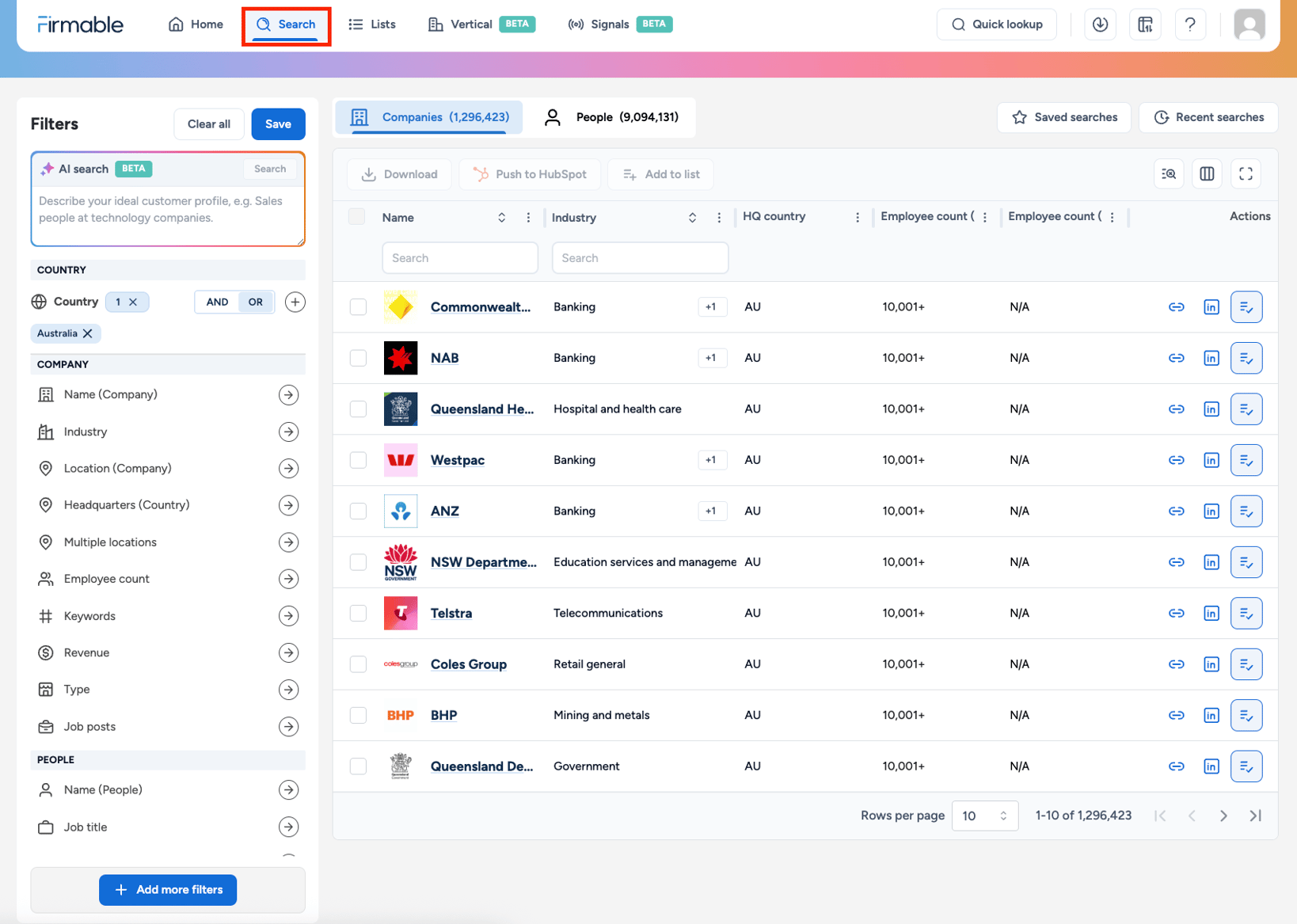The width and height of the screenshot is (1297, 924).
Task: Open Telstra's LinkedIn icon in the Actions column
Action: [x=1211, y=613]
